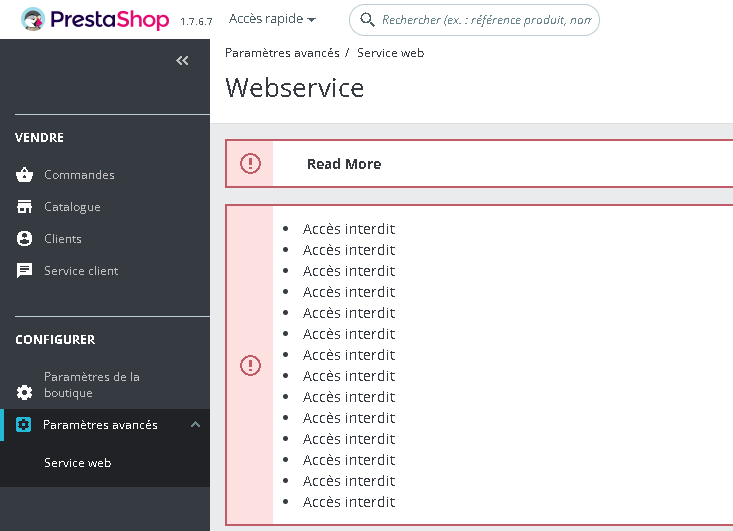The height and width of the screenshot is (531, 733).
Task: Click the VENDRE section heading
Action: [39, 137]
